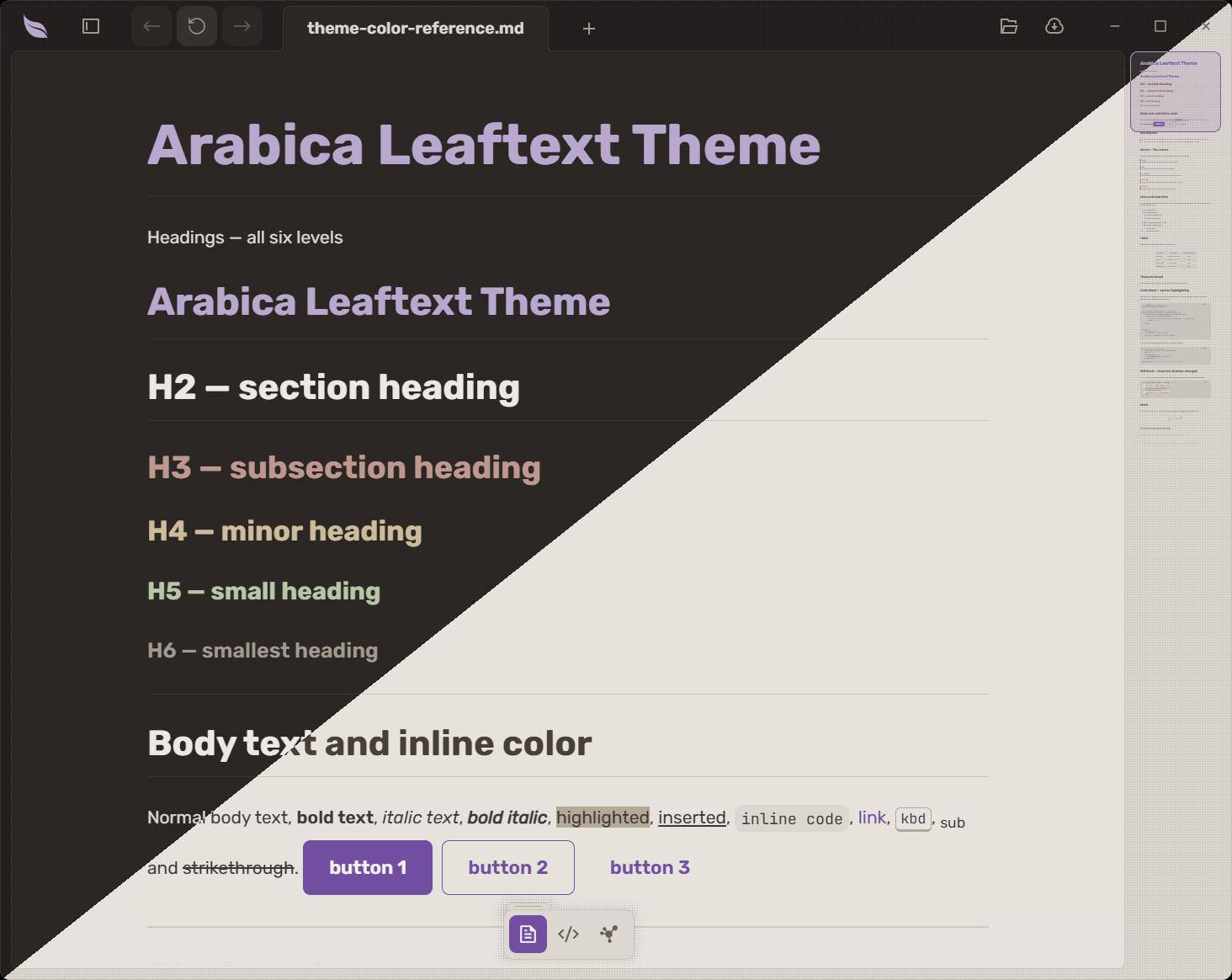Click "Headings — all six levels" text
The height and width of the screenshot is (980, 1232).
tap(245, 237)
